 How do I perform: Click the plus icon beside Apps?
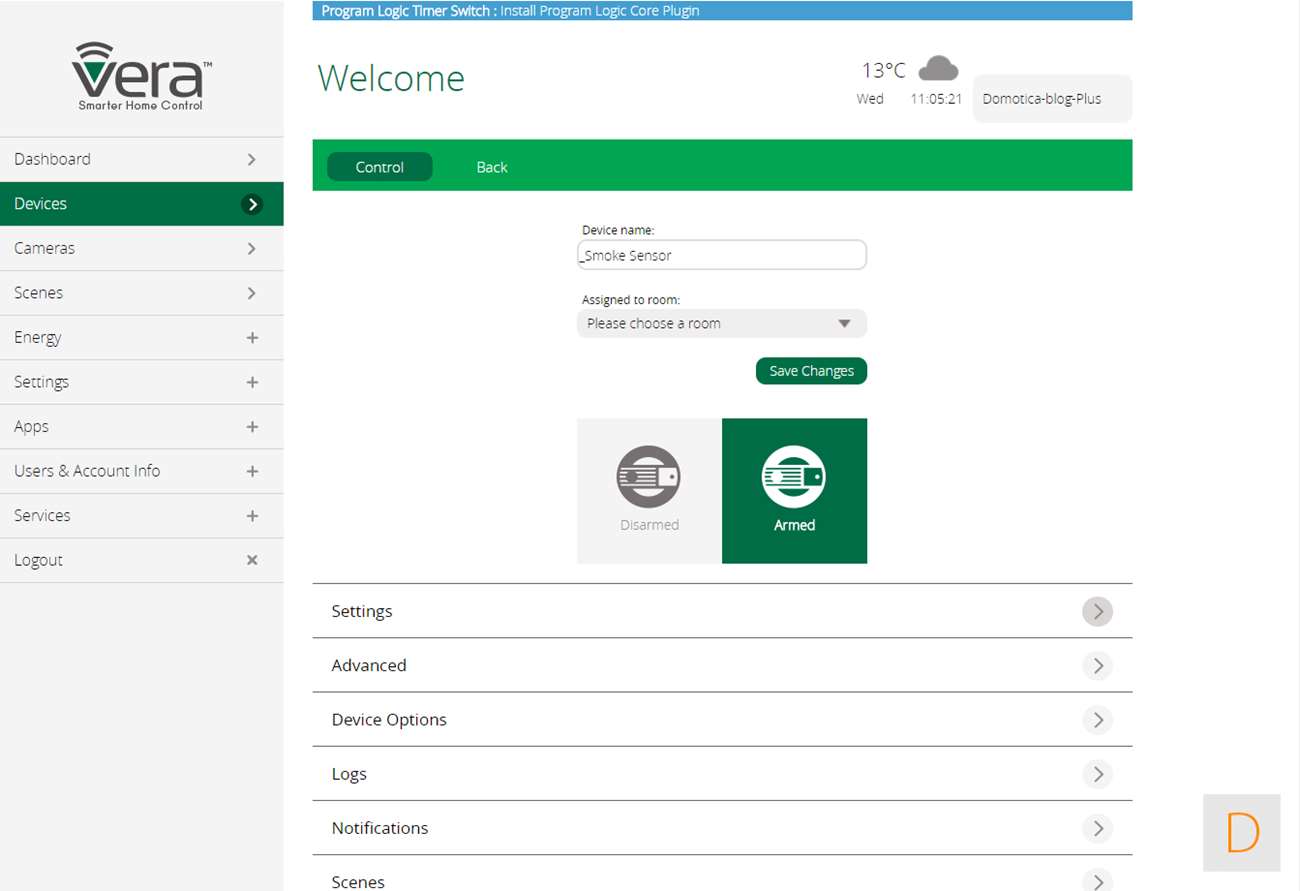pos(252,427)
